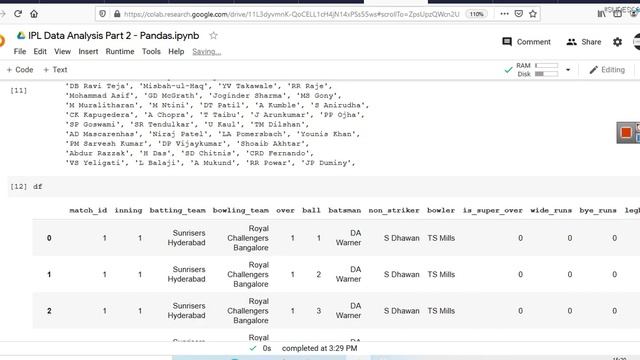Click the batting_team column header
Image resolution: width=640 pixels, height=360 pixels.
[x=178, y=210]
